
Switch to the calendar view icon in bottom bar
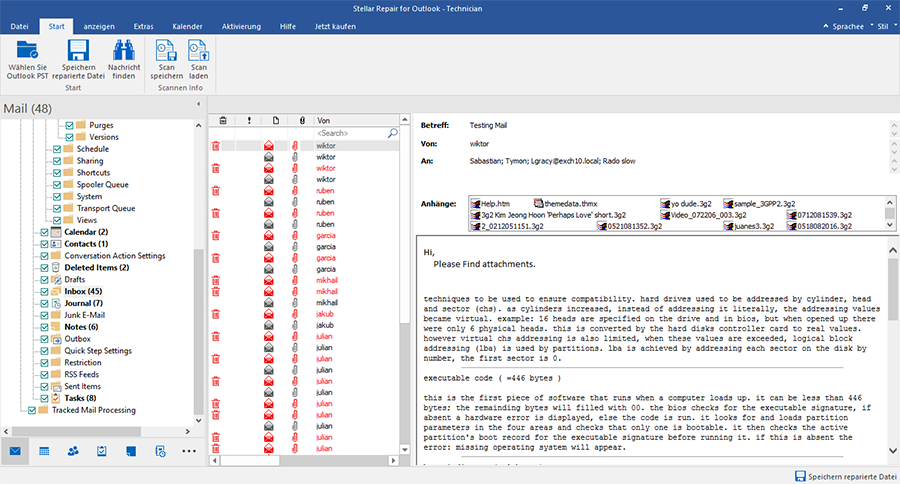point(45,451)
